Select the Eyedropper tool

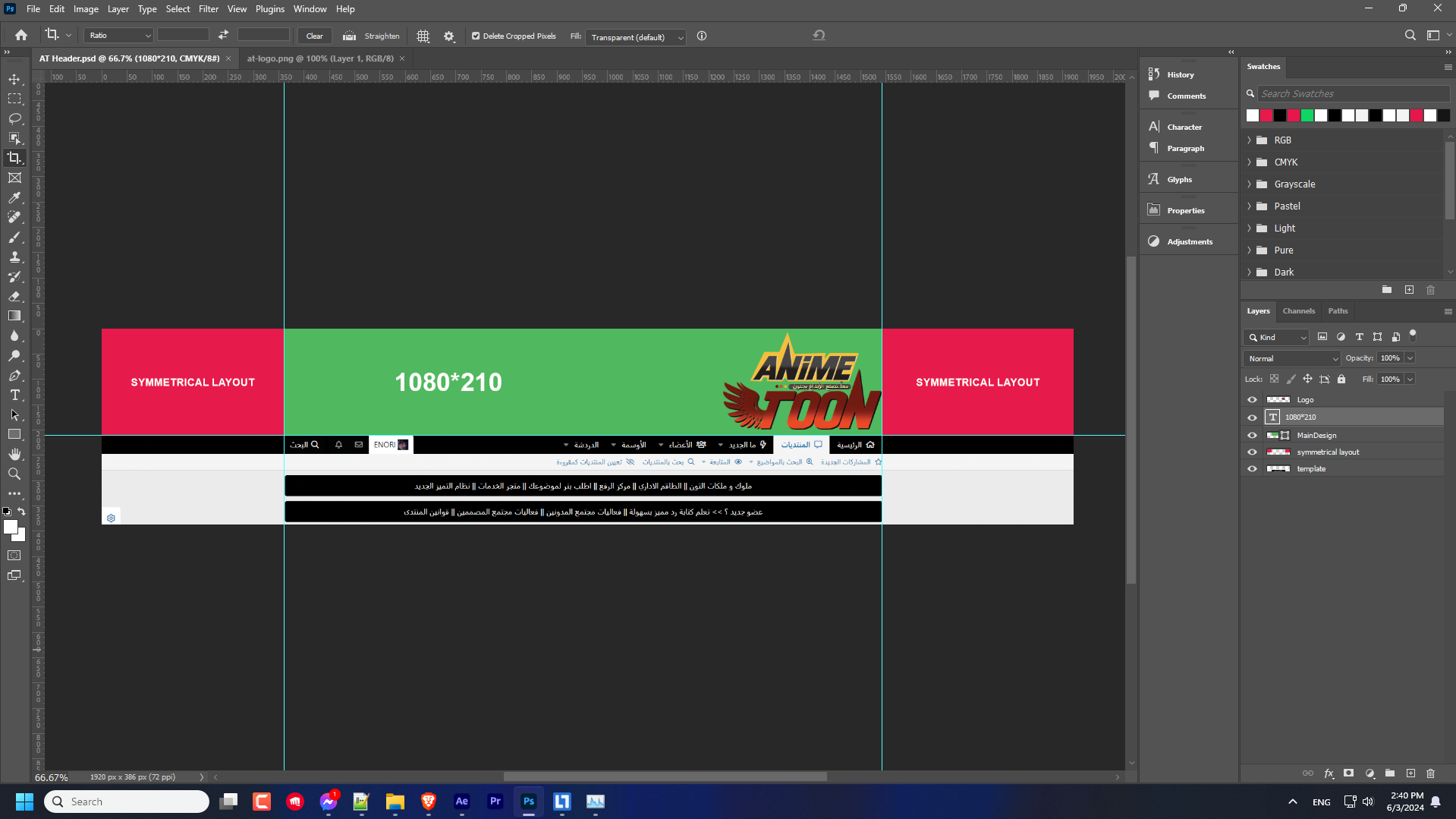tap(14, 197)
